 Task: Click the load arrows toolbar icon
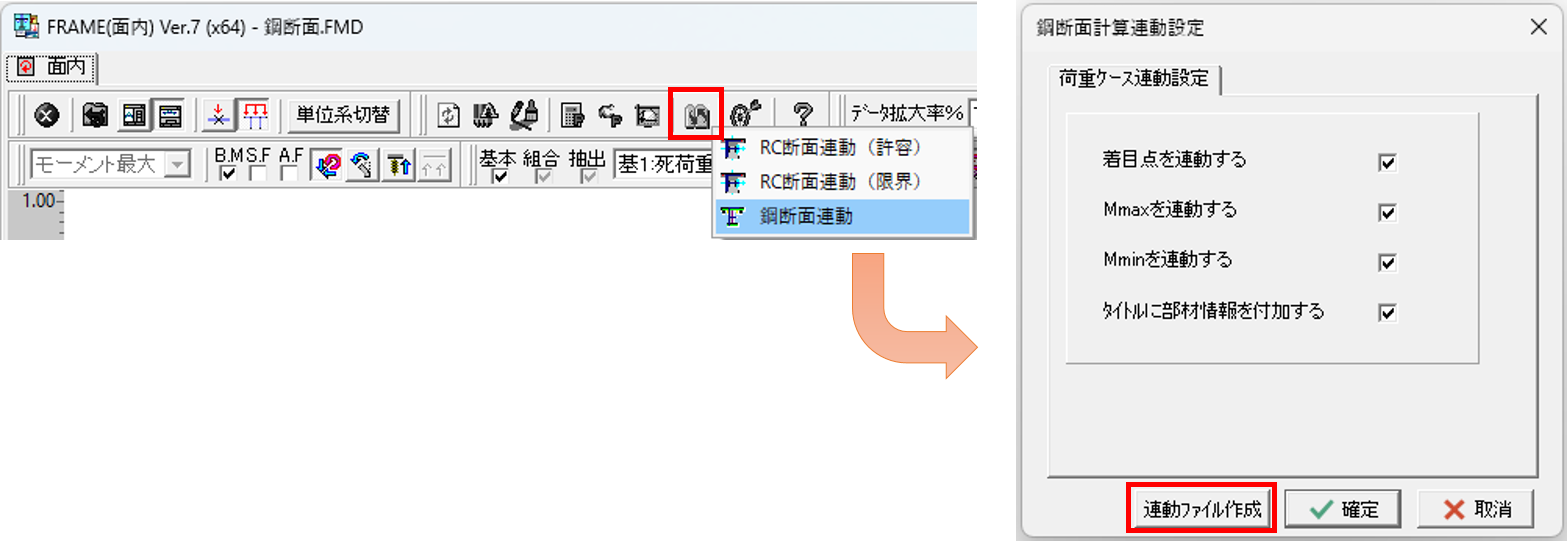pyautogui.click(x=486, y=115)
